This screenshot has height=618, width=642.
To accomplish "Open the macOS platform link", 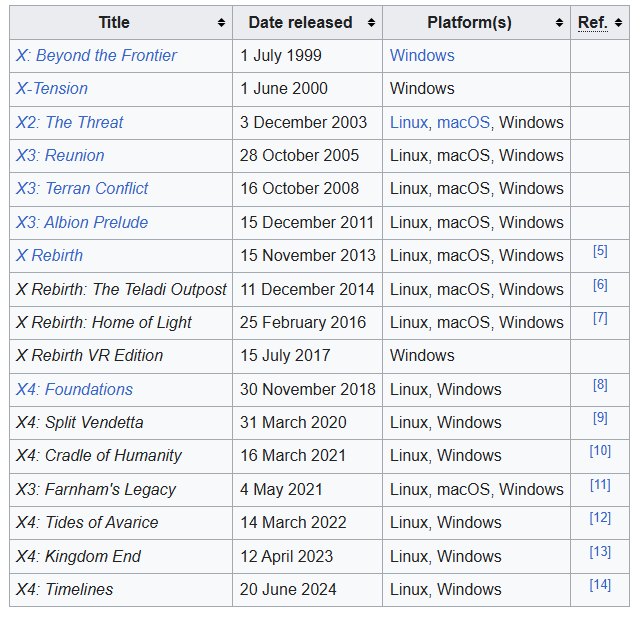I will click(463, 122).
